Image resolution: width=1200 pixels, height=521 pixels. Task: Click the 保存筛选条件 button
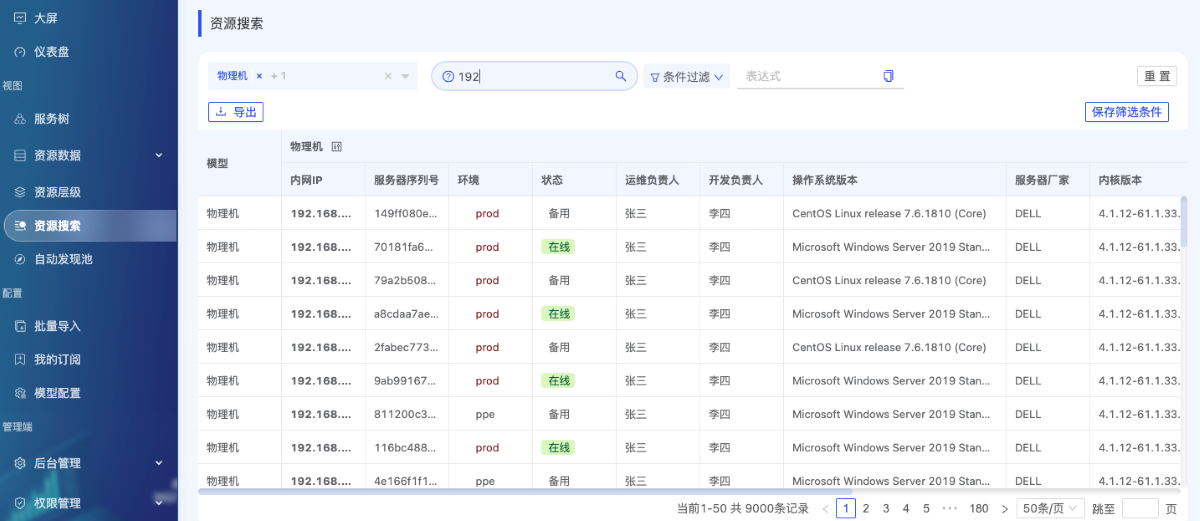click(x=1126, y=112)
